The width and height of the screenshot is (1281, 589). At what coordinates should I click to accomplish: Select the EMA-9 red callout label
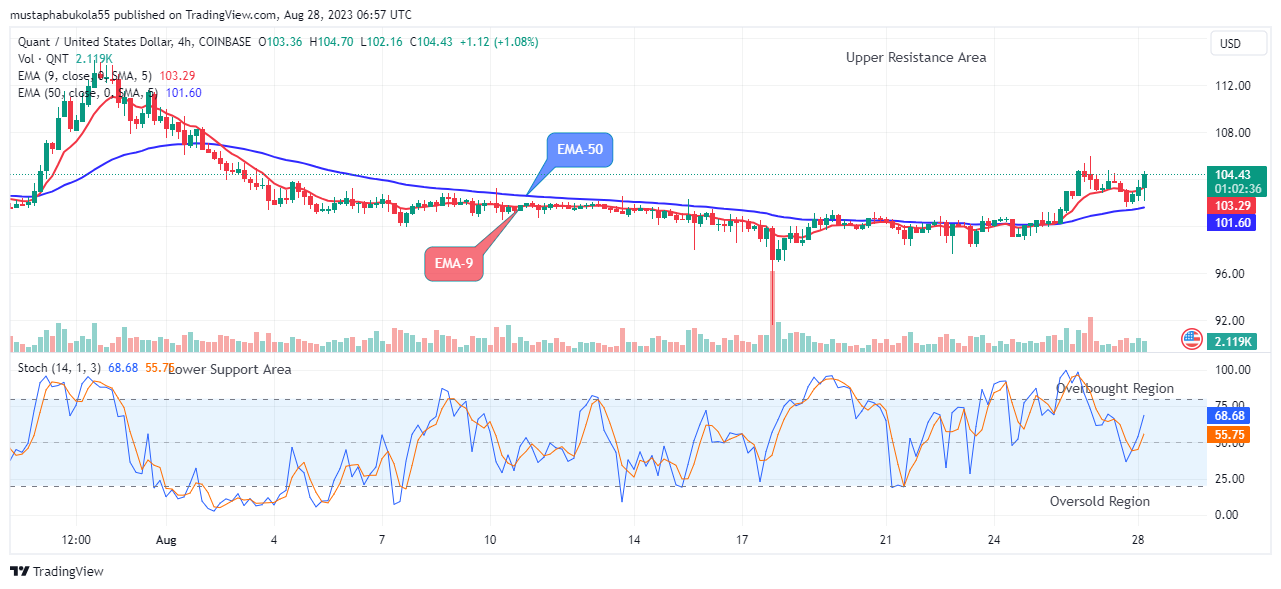click(x=455, y=265)
